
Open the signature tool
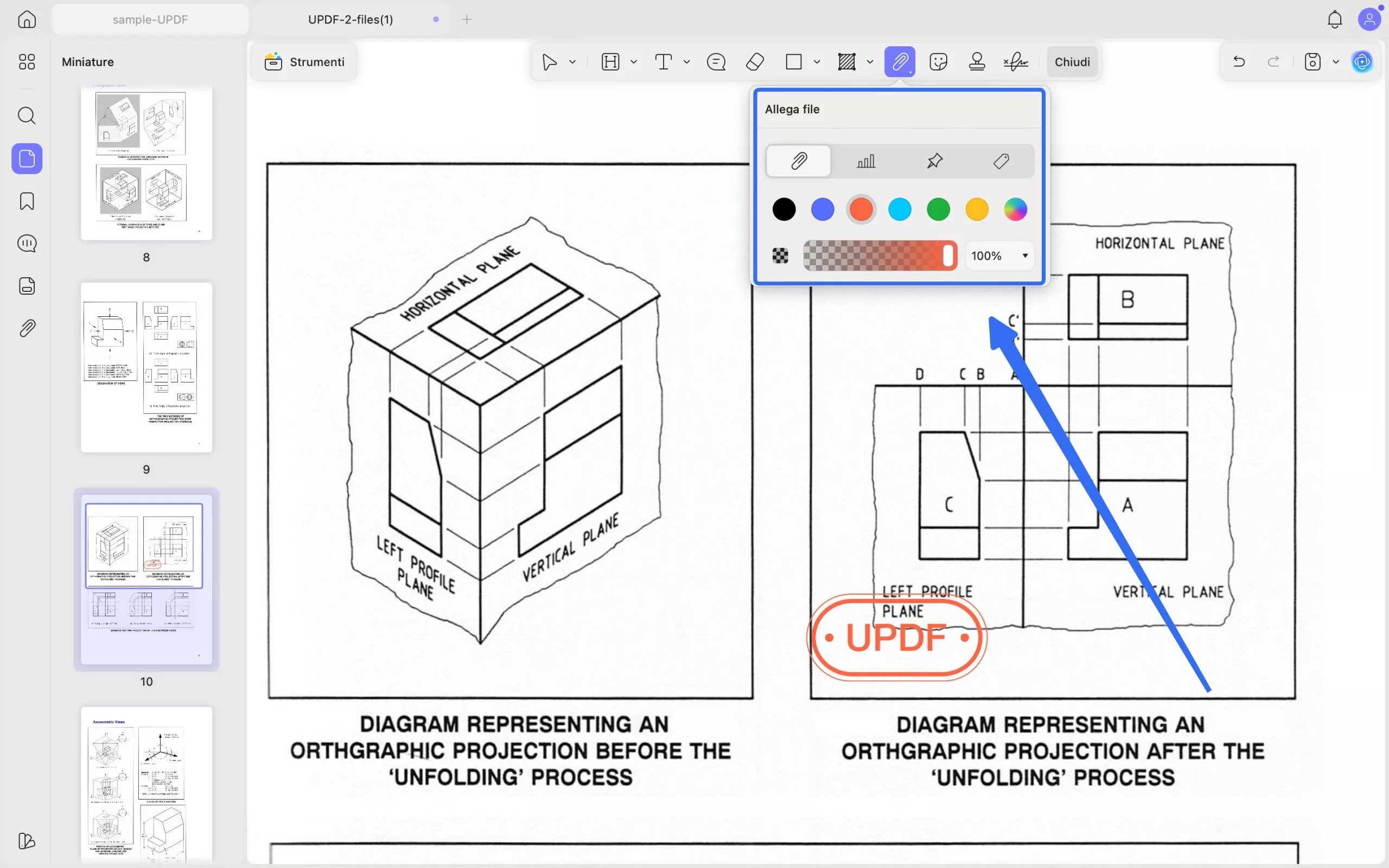tap(1015, 62)
